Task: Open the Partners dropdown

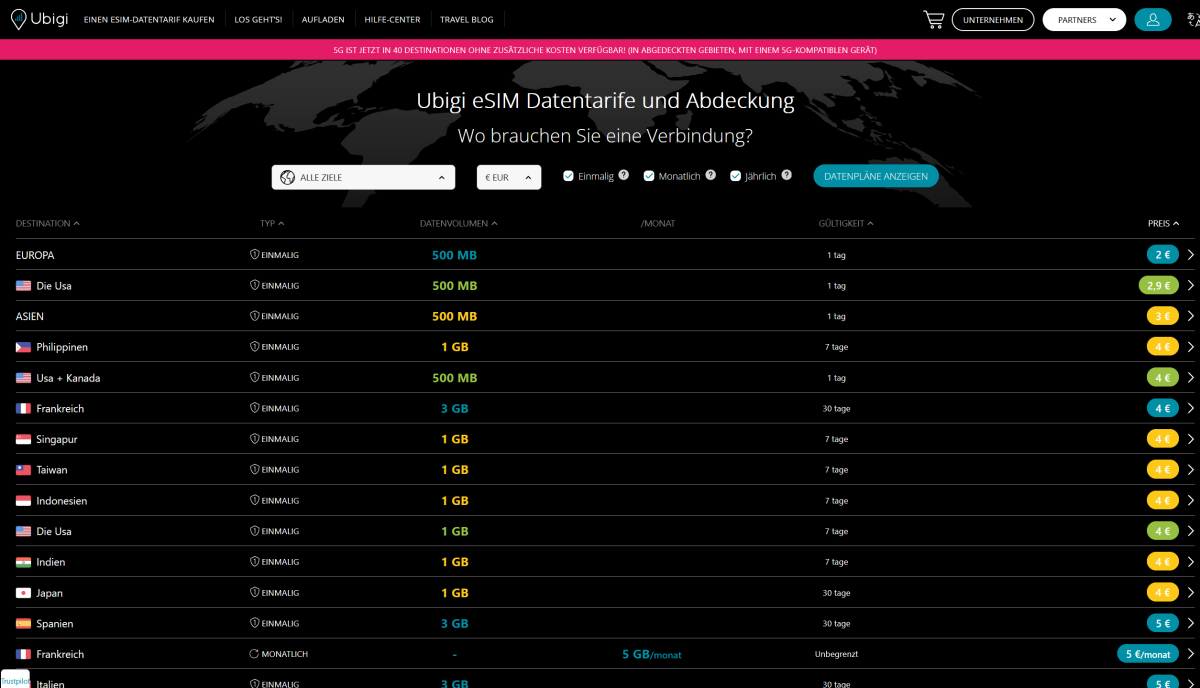Action: coord(1084,20)
